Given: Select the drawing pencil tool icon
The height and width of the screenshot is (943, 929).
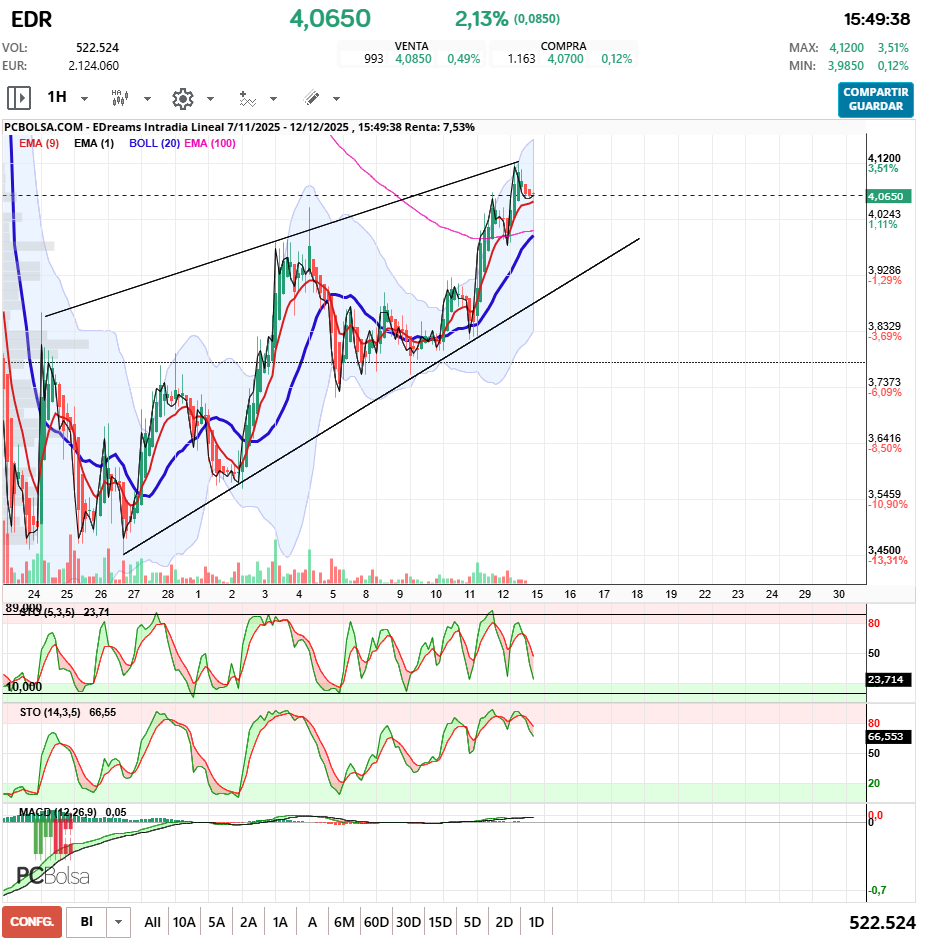Looking at the screenshot, I should [311, 98].
